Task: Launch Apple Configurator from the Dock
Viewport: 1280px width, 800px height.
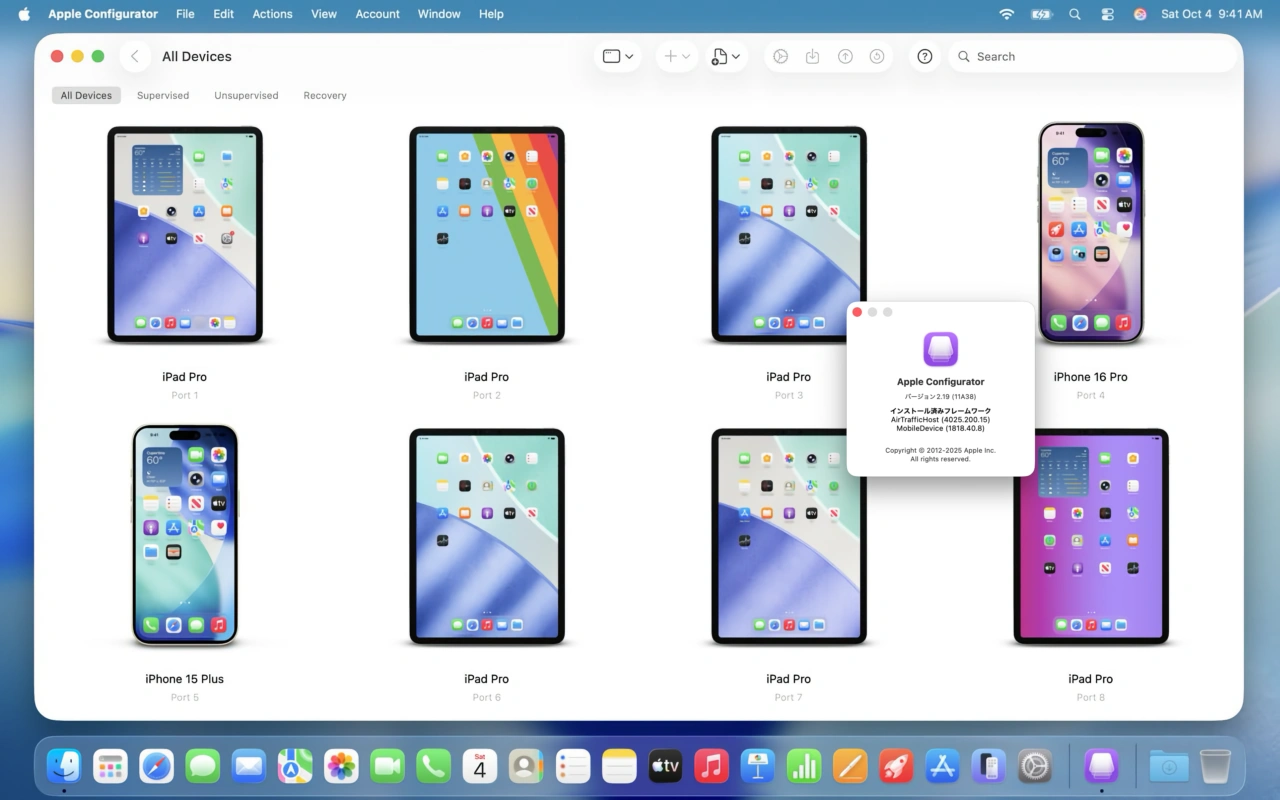Action: (1101, 765)
